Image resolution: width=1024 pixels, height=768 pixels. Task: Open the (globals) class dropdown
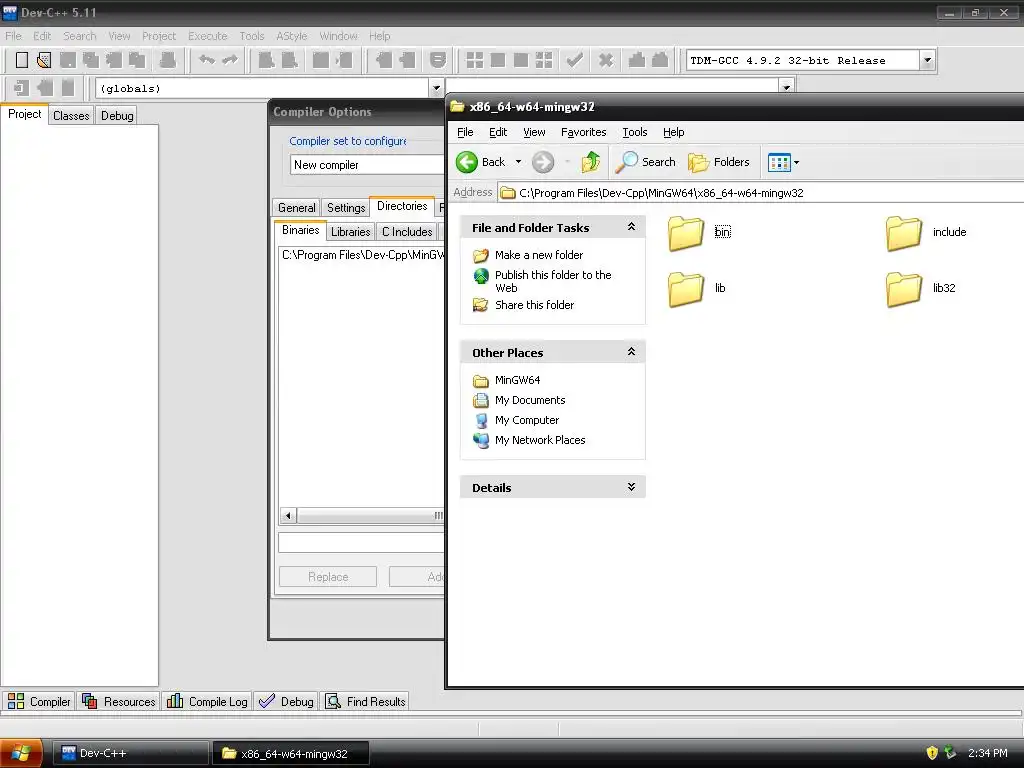[436, 88]
